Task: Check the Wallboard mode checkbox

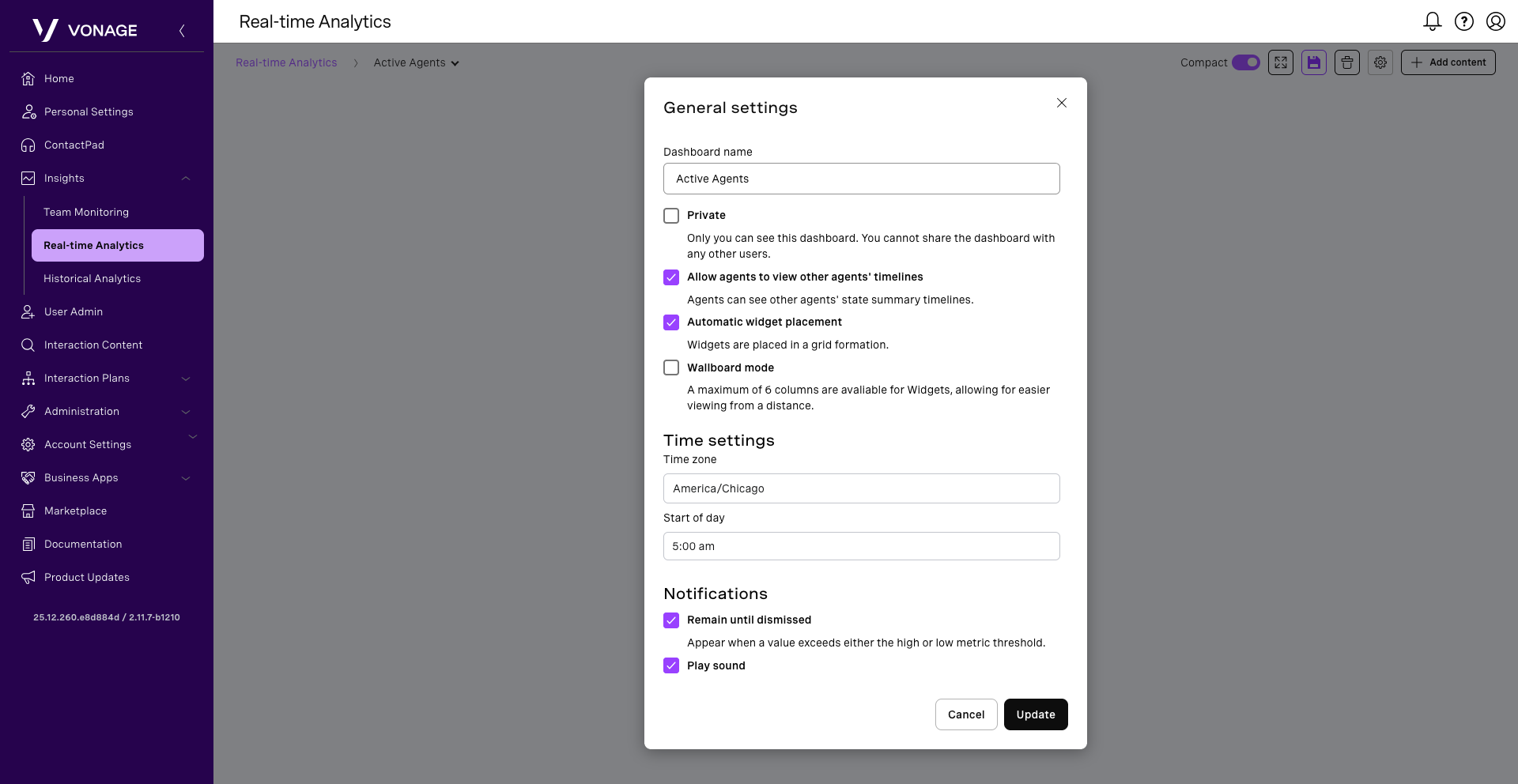Action: [671, 367]
